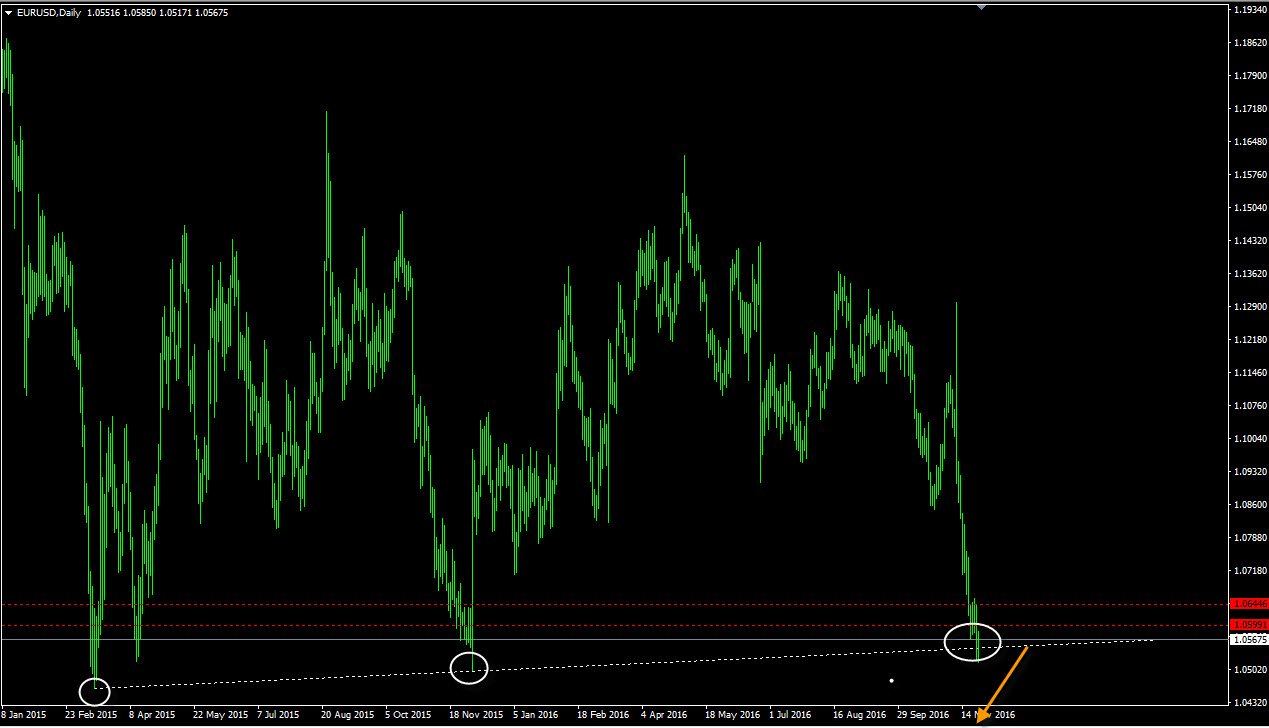Click the small white dot below the trendline
Image resolution: width=1269 pixels, height=728 pixels.
(891, 681)
